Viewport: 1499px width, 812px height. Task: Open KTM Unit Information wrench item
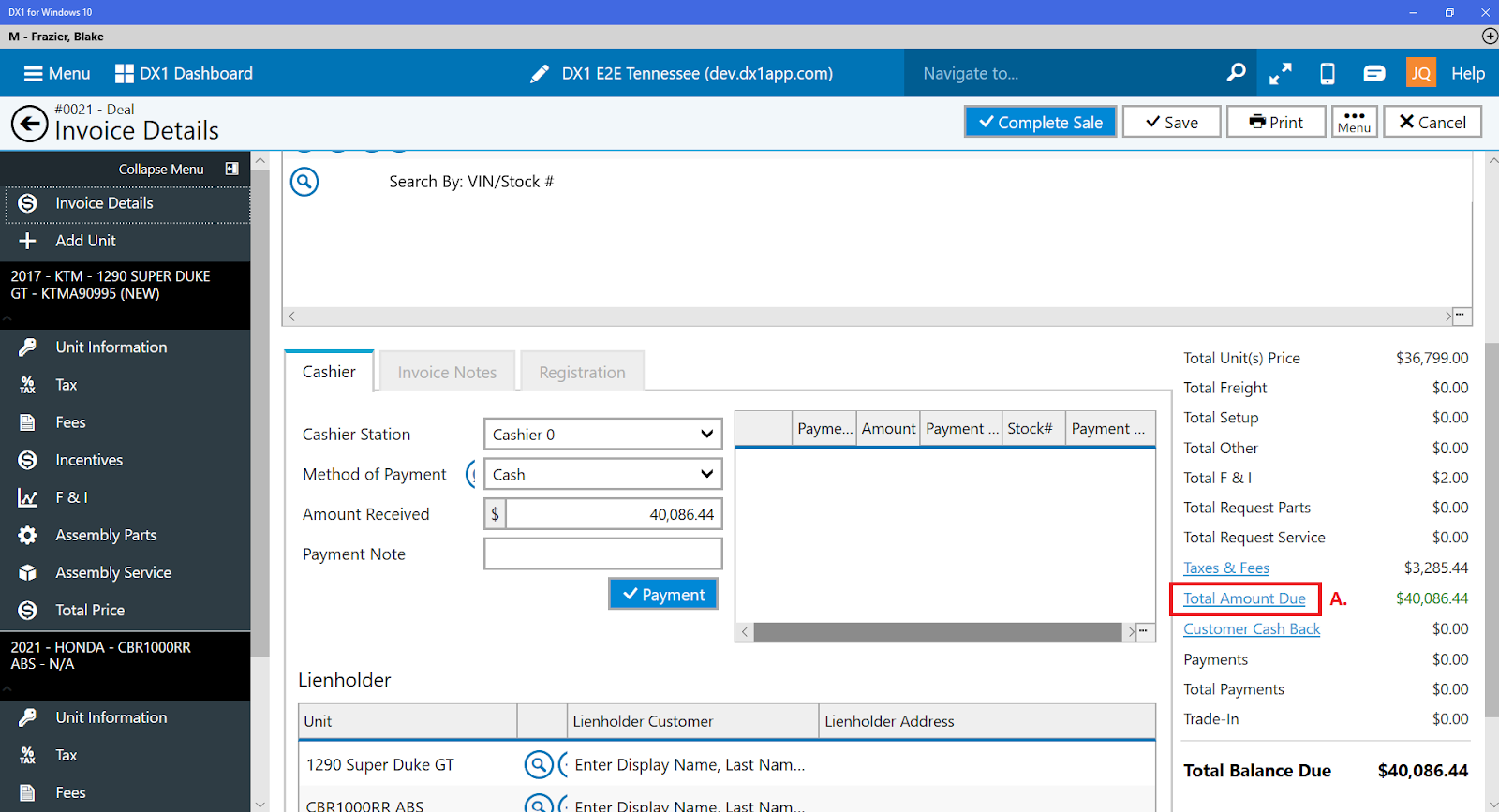[126, 347]
